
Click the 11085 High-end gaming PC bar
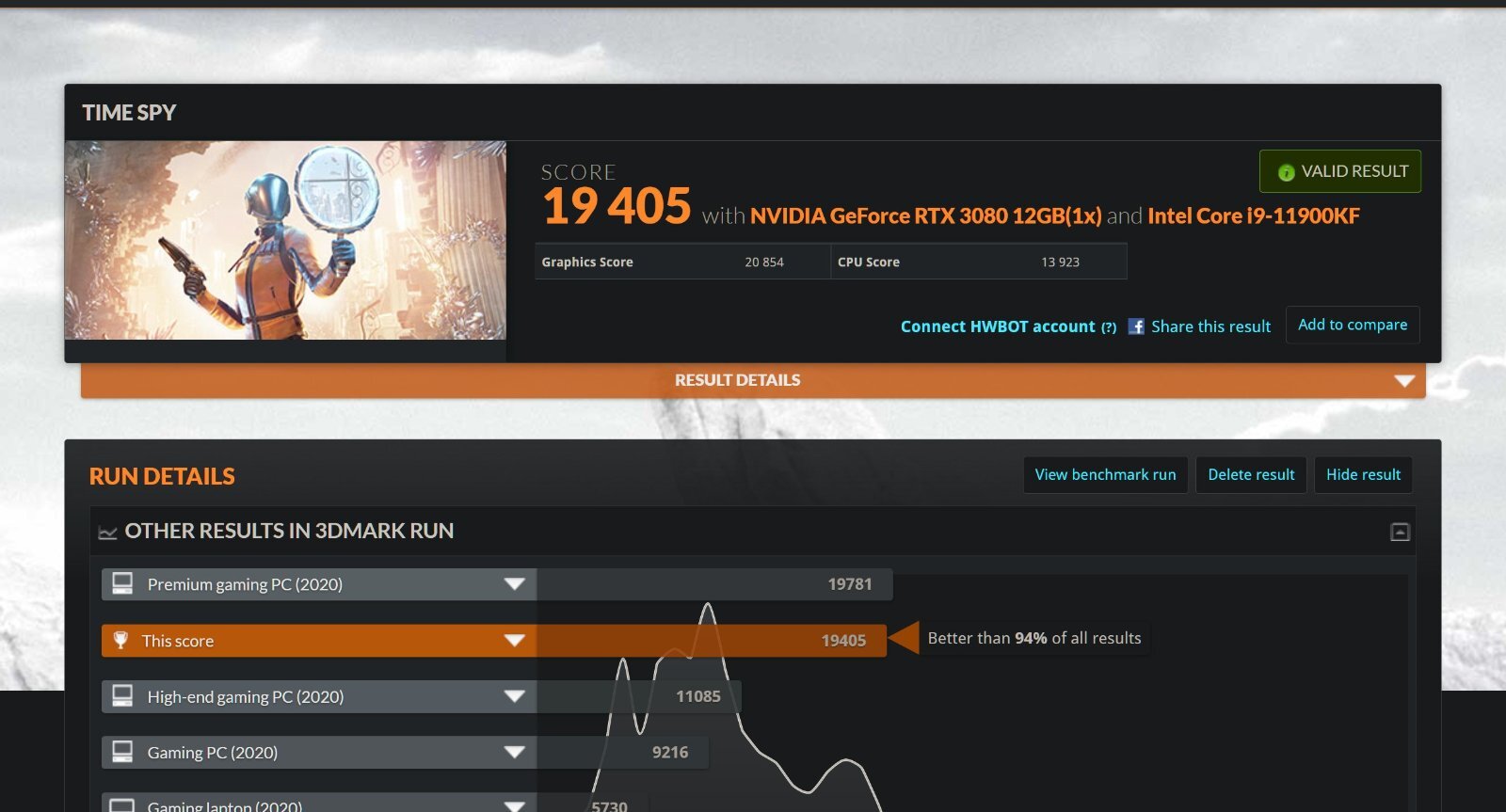639,696
